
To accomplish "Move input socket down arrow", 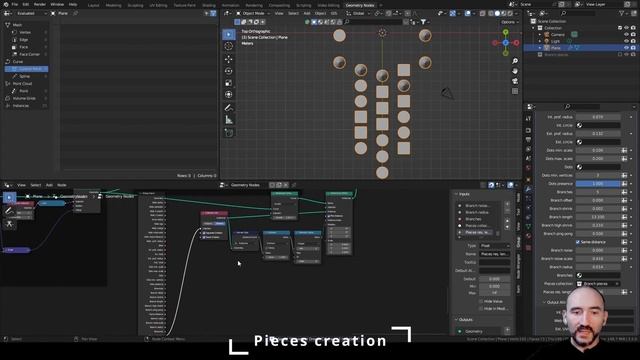I will click(x=507, y=227).
